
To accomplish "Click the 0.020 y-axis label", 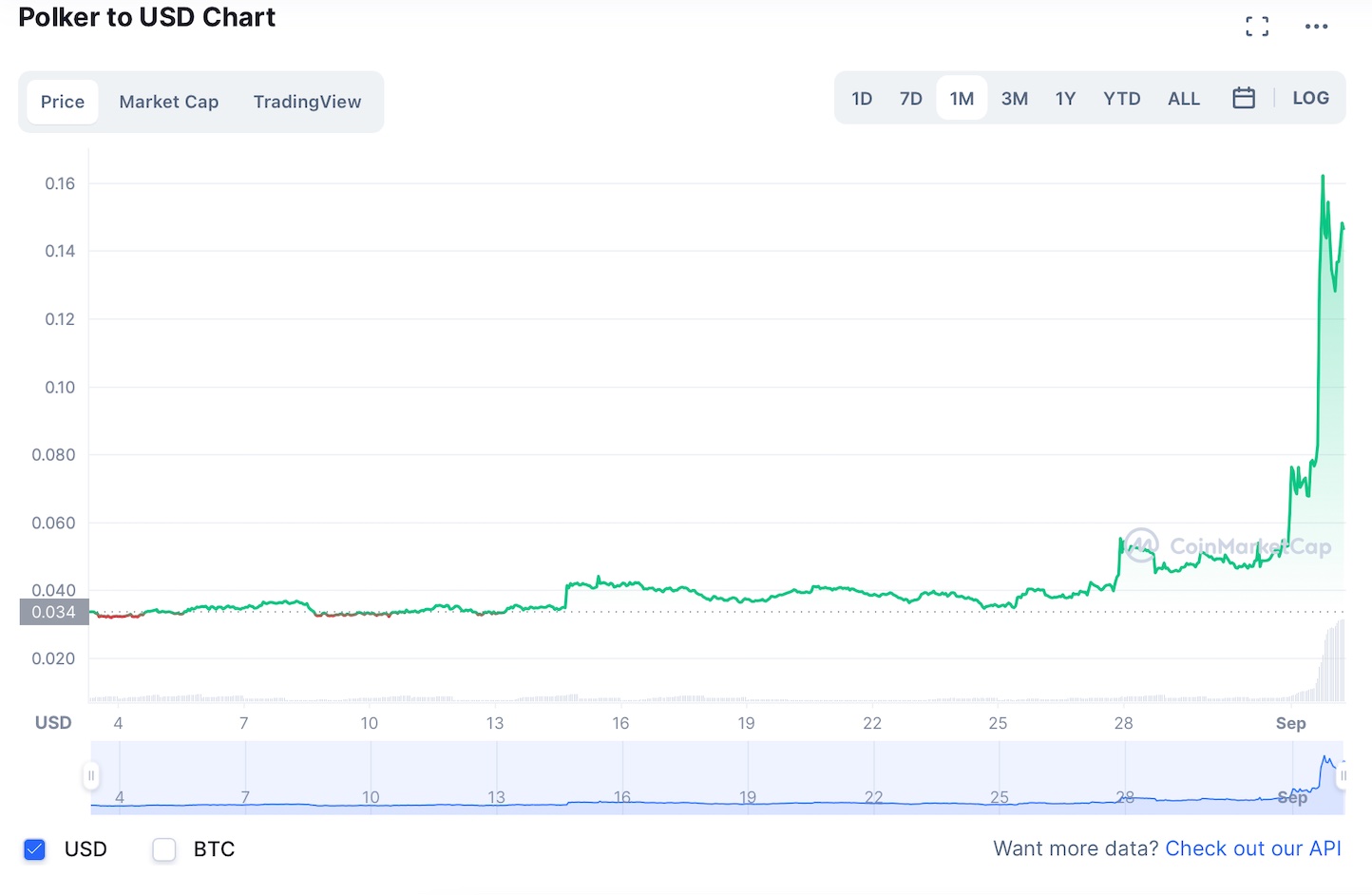I will point(53,658).
